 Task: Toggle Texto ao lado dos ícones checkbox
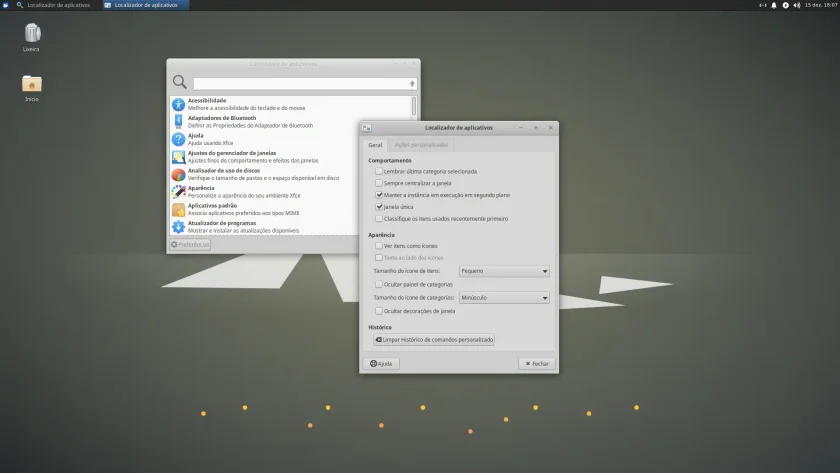(x=379, y=258)
